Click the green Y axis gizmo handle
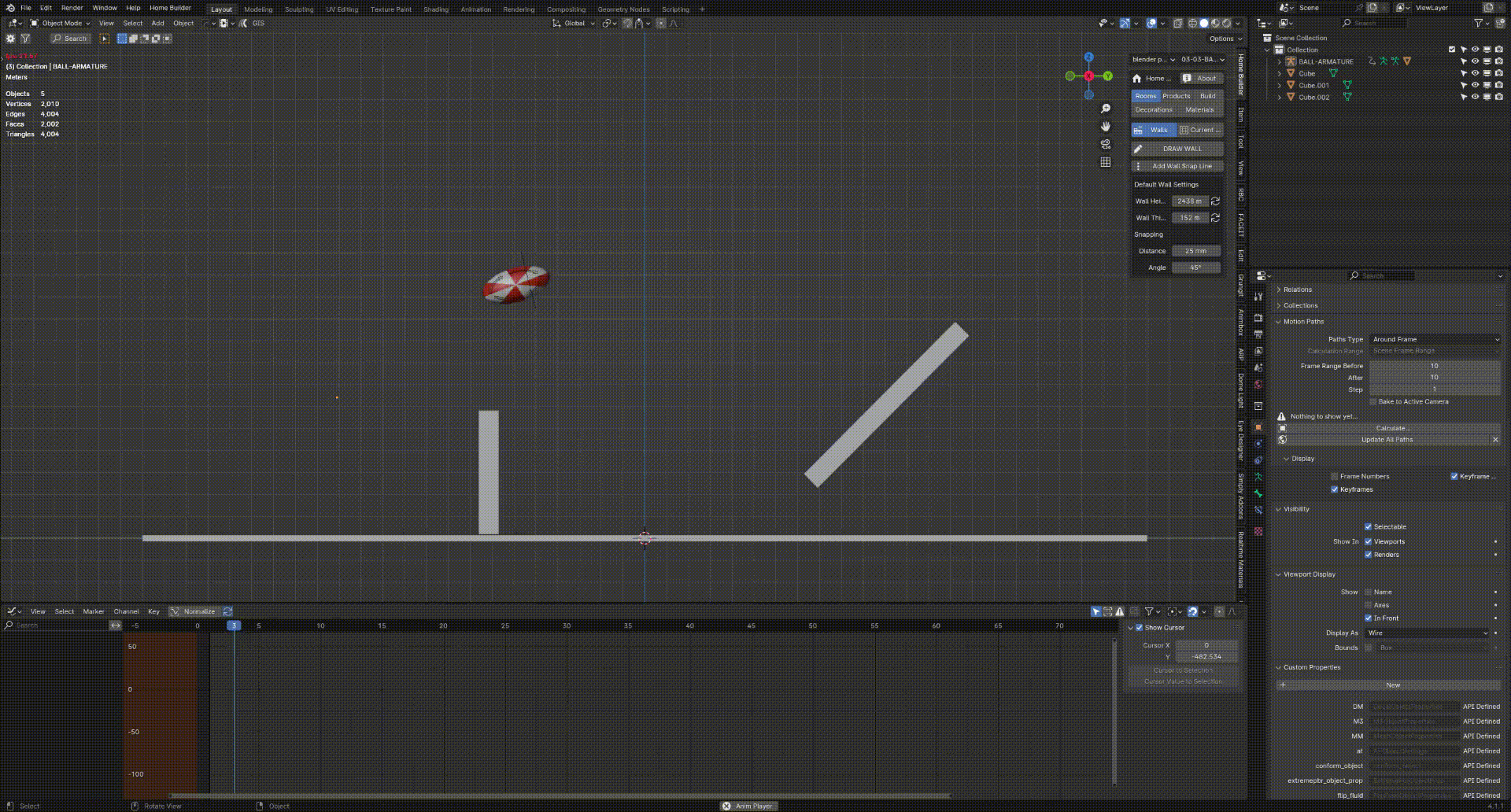Screen dimensions: 1511x812 click(x=1108, y=76)
